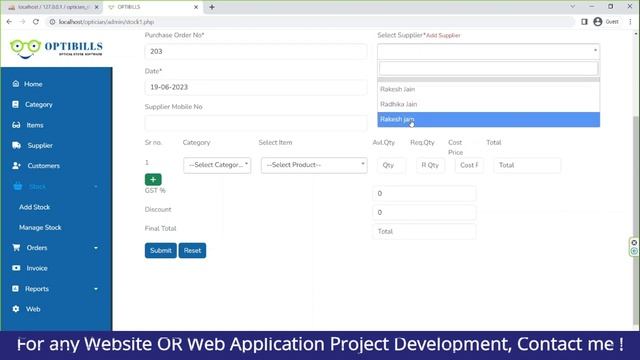Expand the Reports menu arrow
This screenshot has height=360, width=640.
point(96,289)
